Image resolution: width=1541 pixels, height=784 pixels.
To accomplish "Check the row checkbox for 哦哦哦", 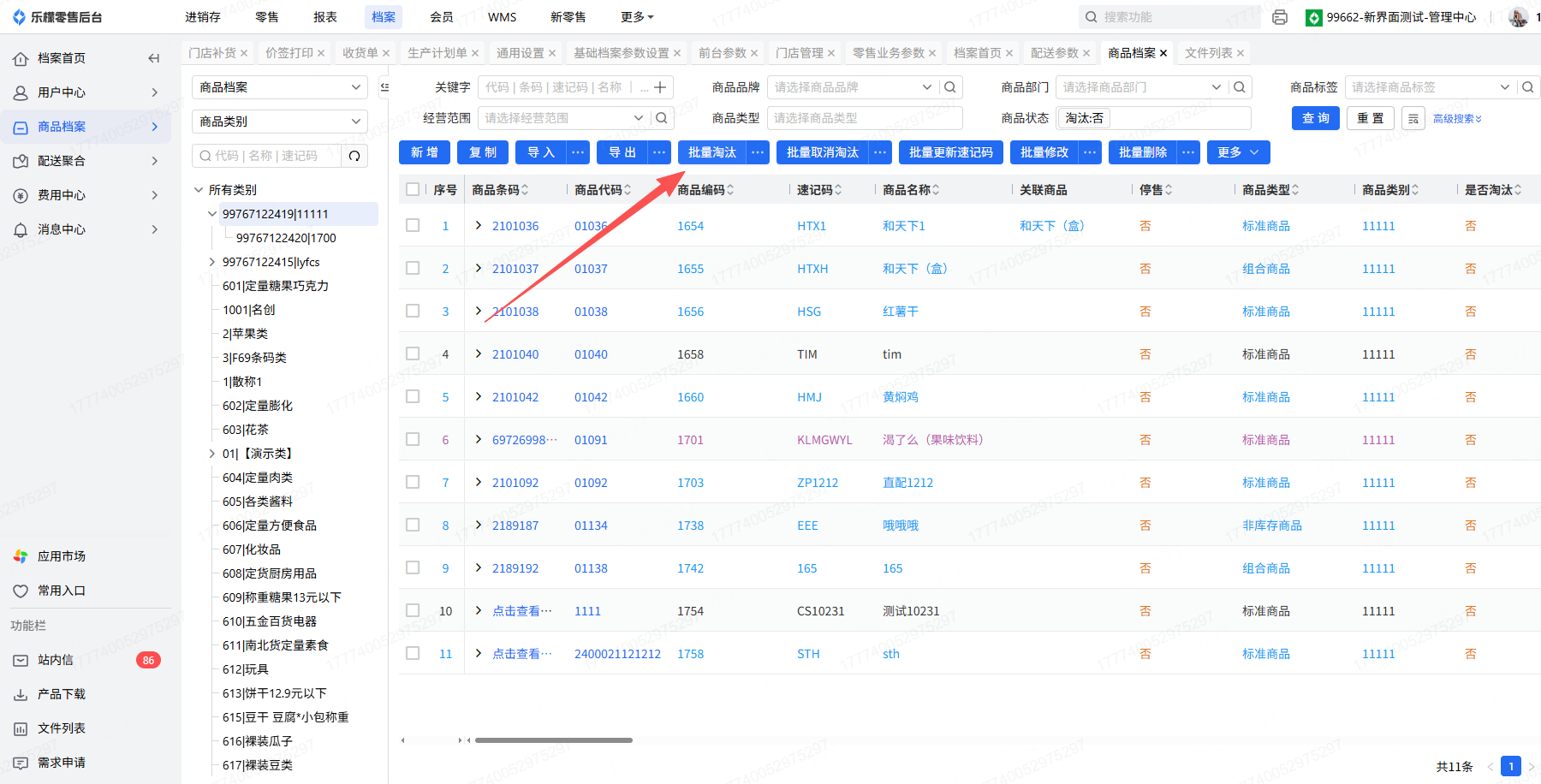I will pos(413,525).
